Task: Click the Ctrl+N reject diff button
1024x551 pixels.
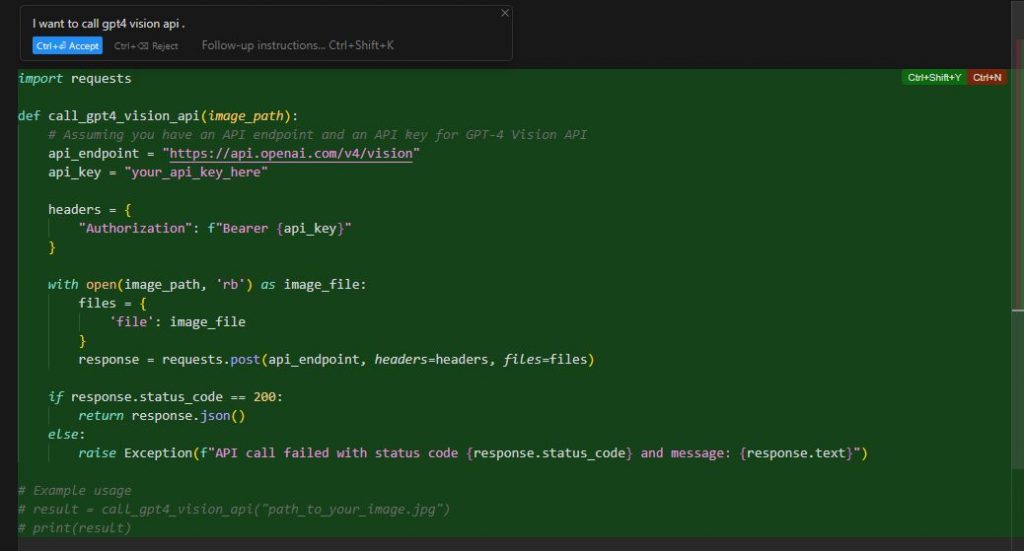Action: tap(987, 78)
